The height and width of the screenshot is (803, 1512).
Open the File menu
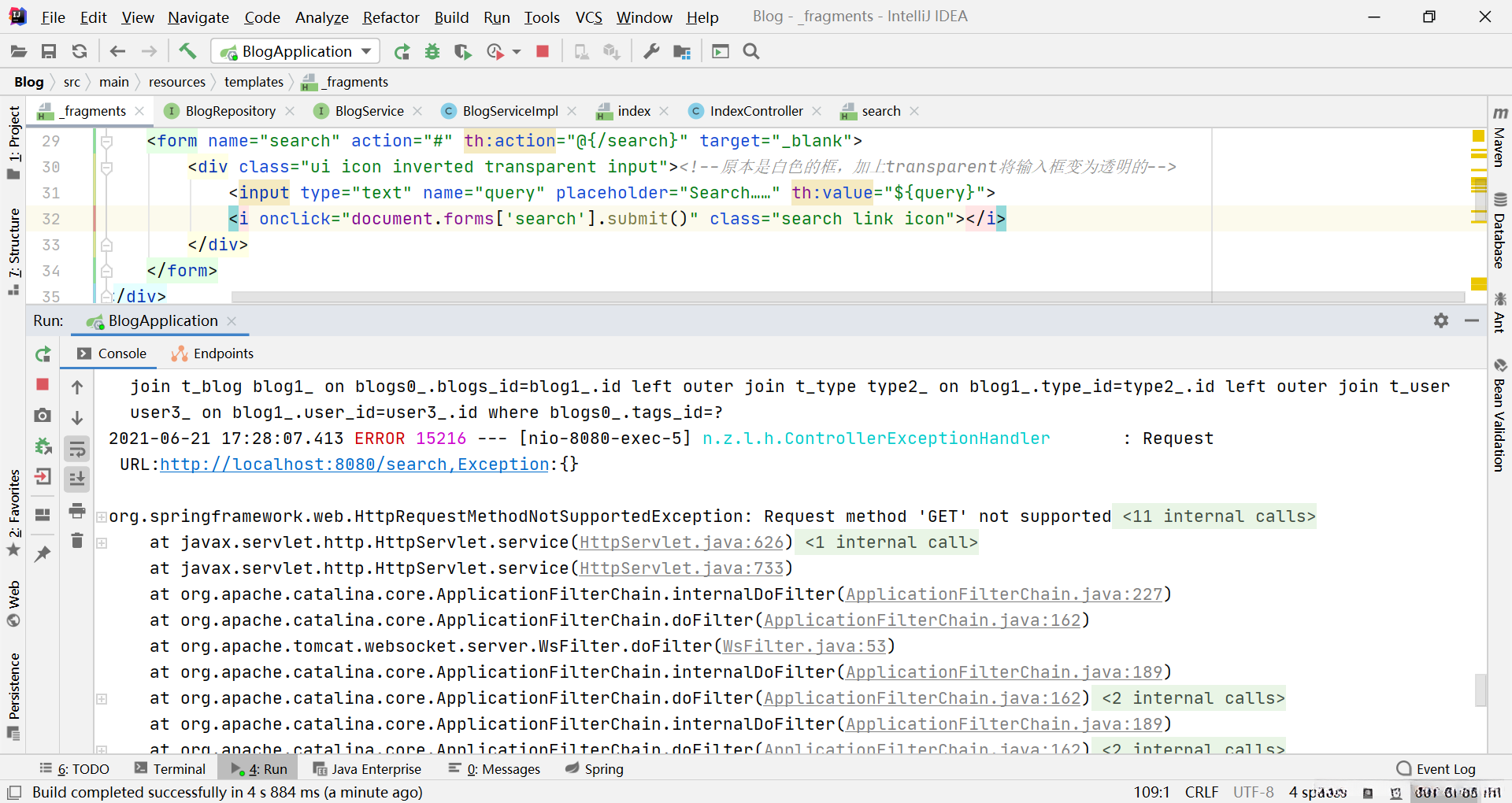tap(53, 17)
